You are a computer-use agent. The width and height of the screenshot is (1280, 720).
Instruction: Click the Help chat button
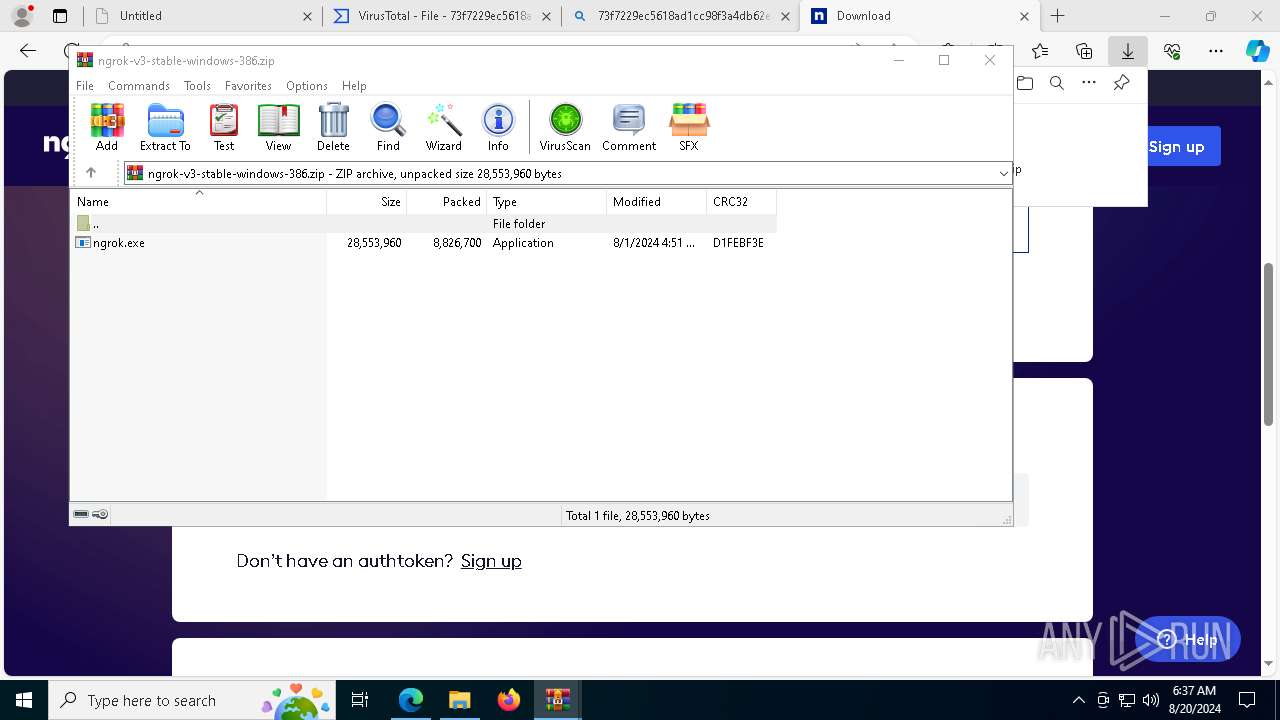pyautogui.click(x=1188, y=640)
